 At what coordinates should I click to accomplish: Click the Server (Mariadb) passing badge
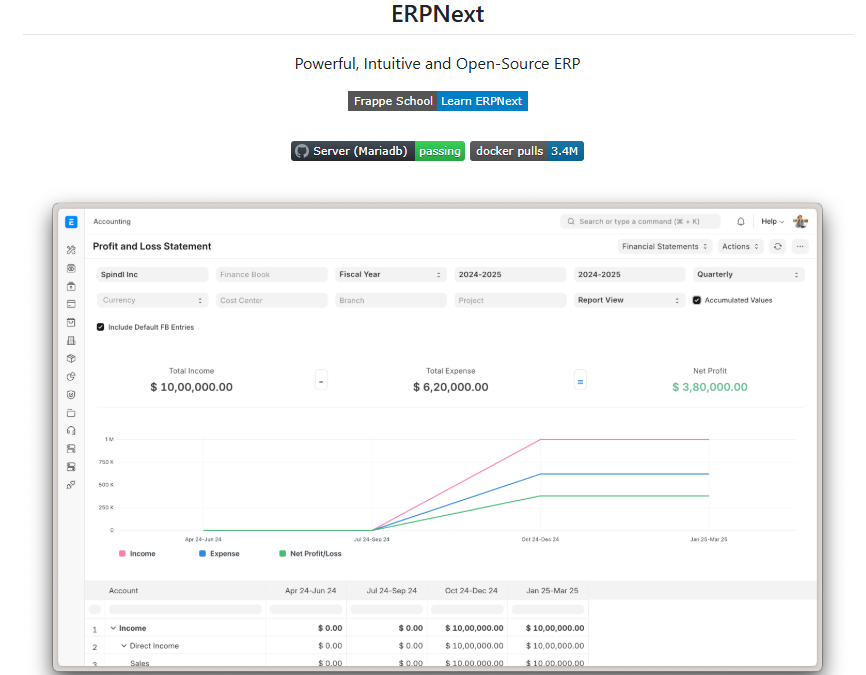(x=378, y=151)
